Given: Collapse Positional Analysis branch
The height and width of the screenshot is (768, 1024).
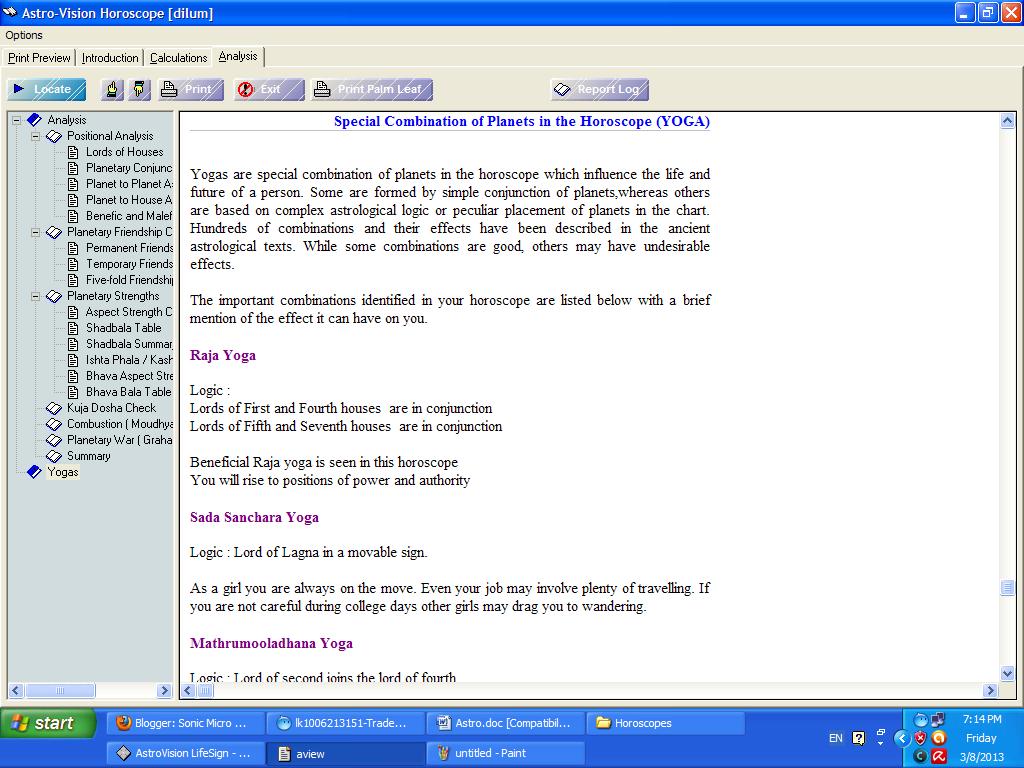Looking at the screenshot, I should point(36,136).
